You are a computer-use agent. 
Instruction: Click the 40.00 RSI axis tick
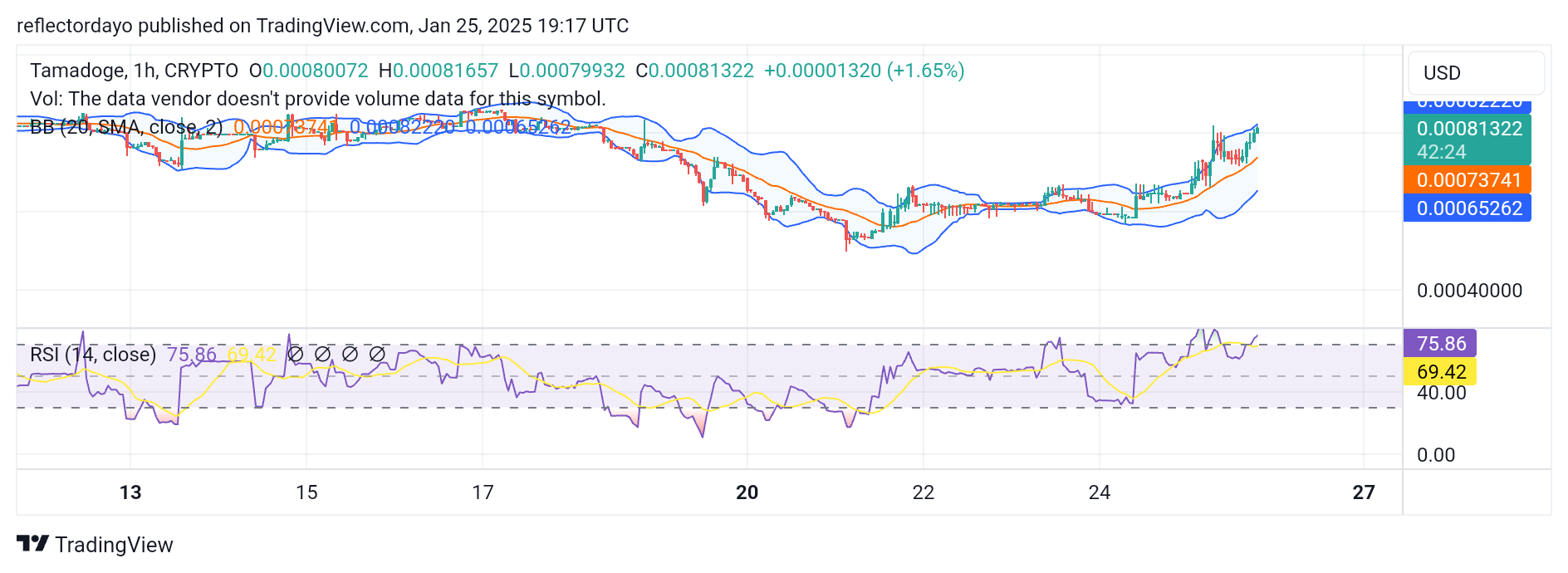point(1441,393)
